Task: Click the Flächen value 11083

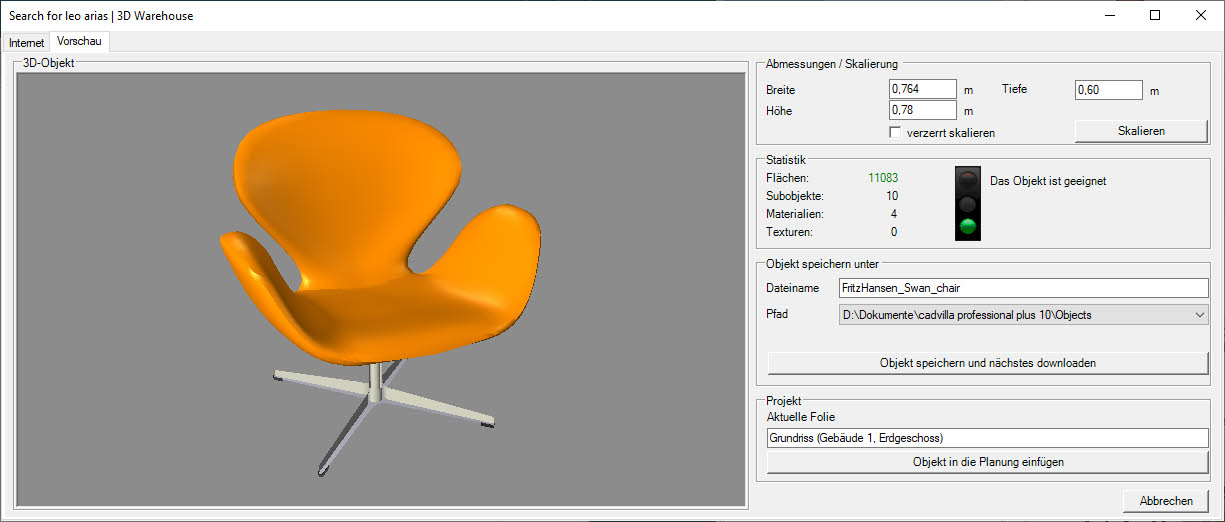Action: pos(883,178)
